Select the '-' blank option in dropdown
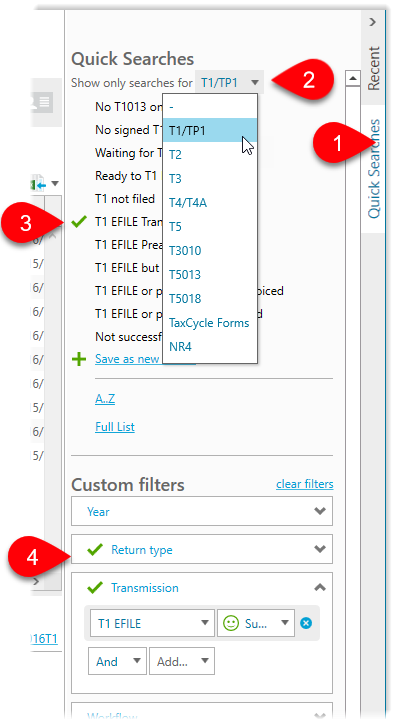396x720 pixels. coord(210,107)
